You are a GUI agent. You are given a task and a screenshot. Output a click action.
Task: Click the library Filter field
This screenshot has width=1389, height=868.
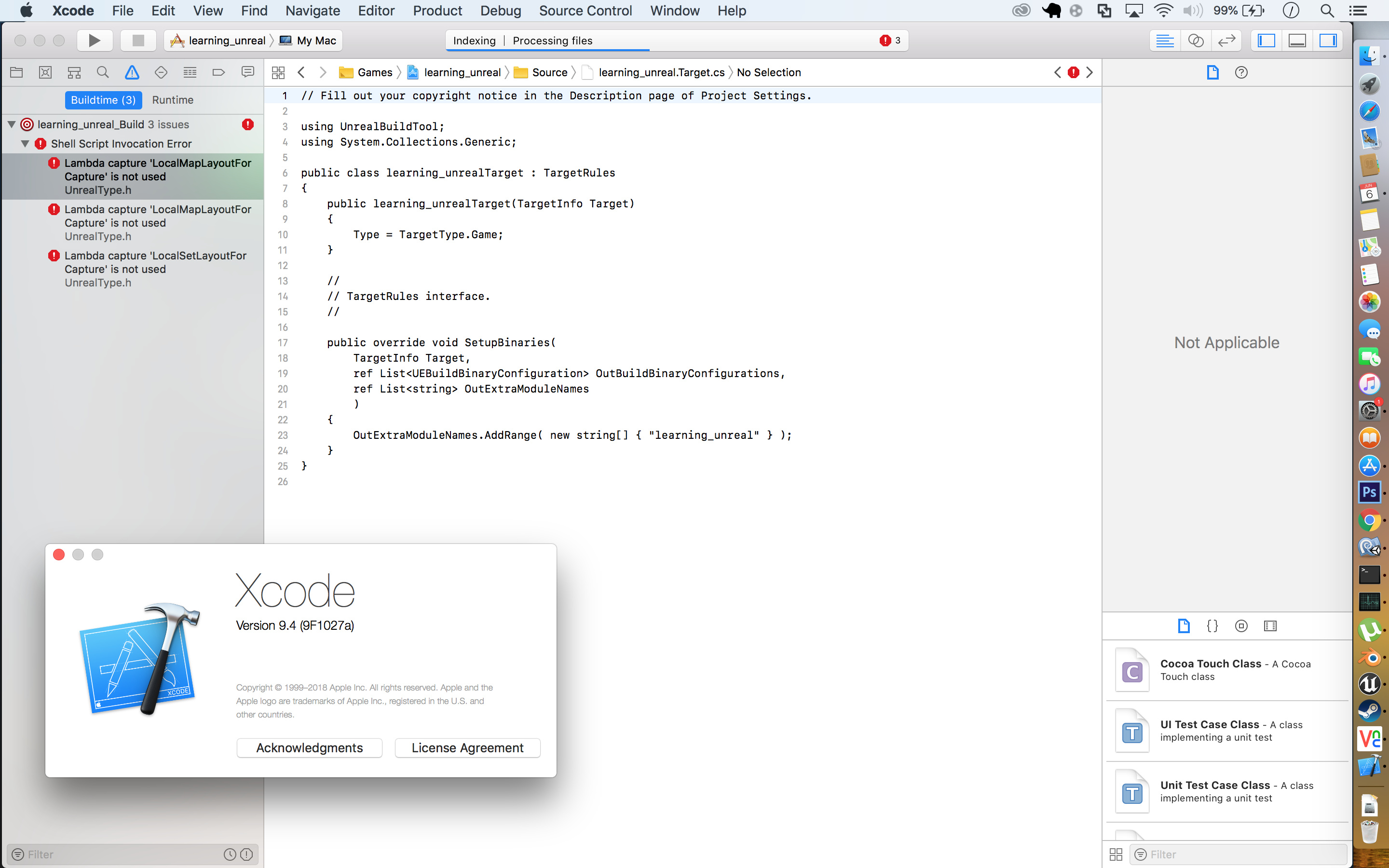coord(1239,854)
